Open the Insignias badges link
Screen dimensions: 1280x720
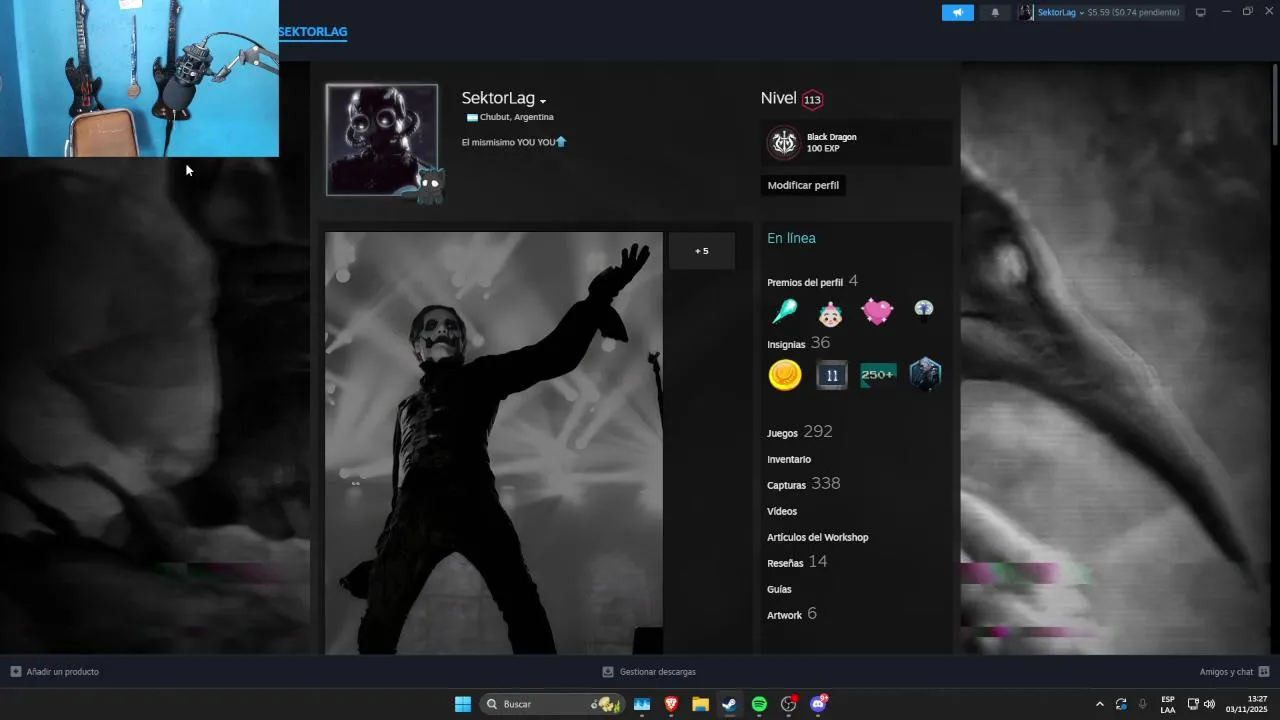pyautogui.click(x=786, y=344)
